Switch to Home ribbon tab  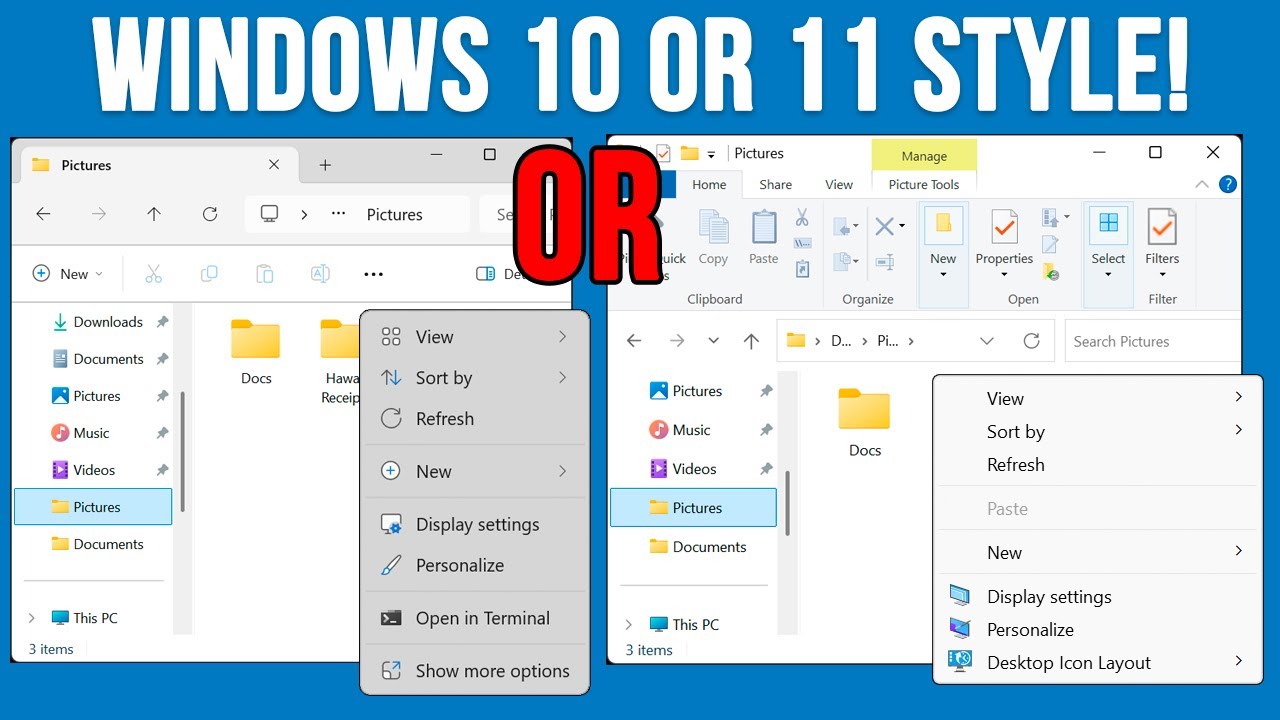point(709,184)
